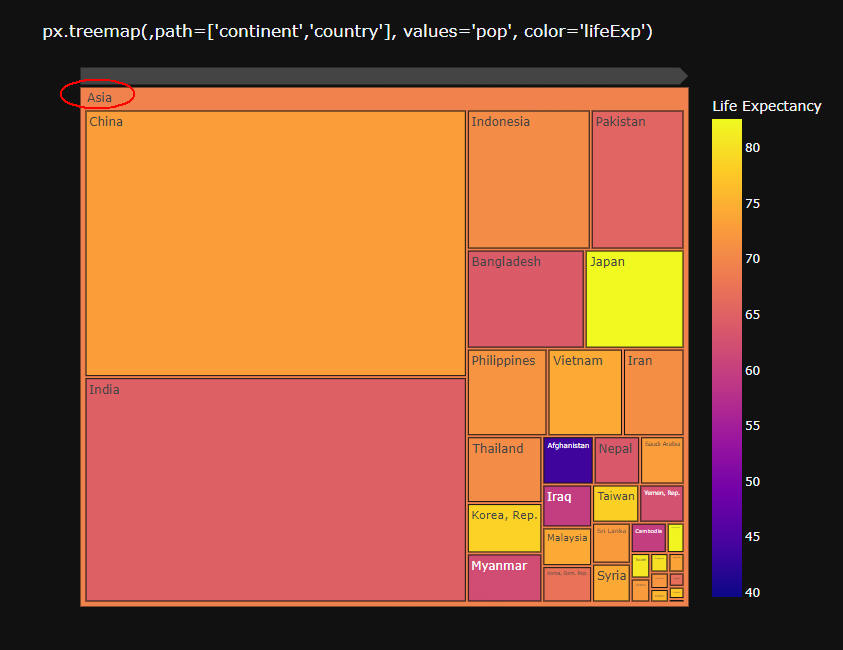The height and width of the screenshot is (650, 843).
Task: Open the Syria tile
Action: 611,583
